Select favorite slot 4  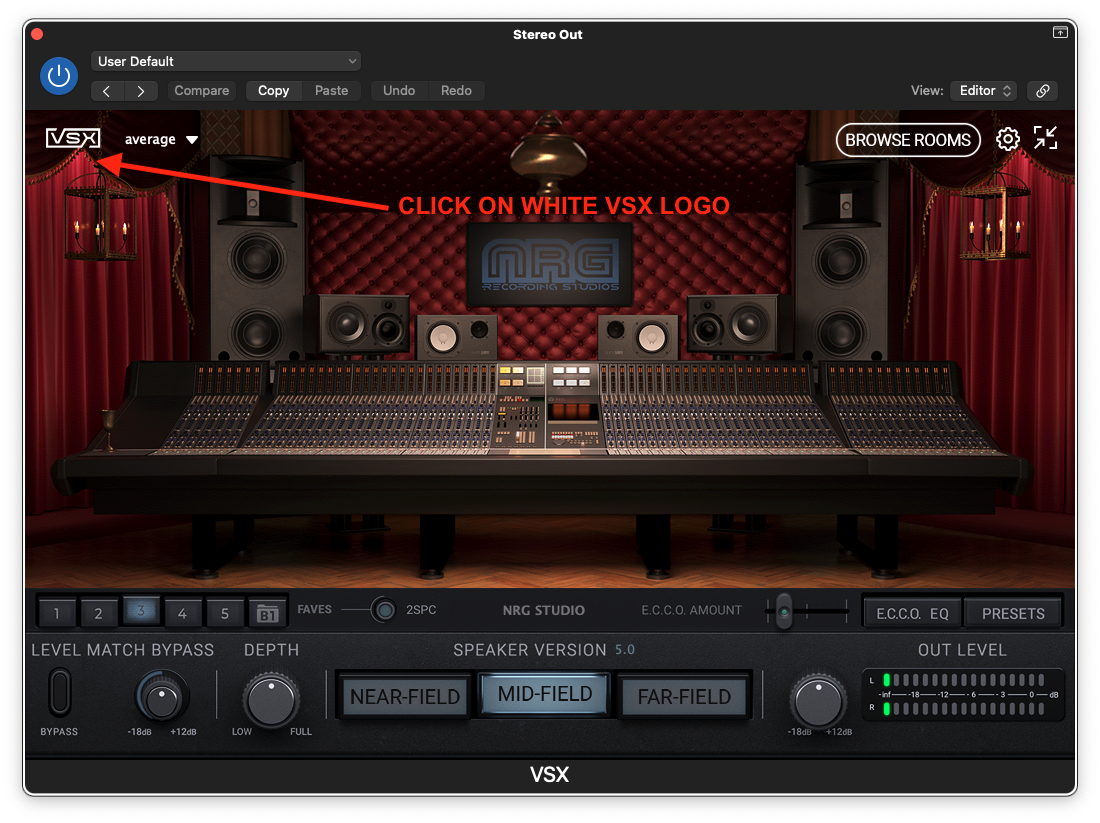[x=182, y=613]
